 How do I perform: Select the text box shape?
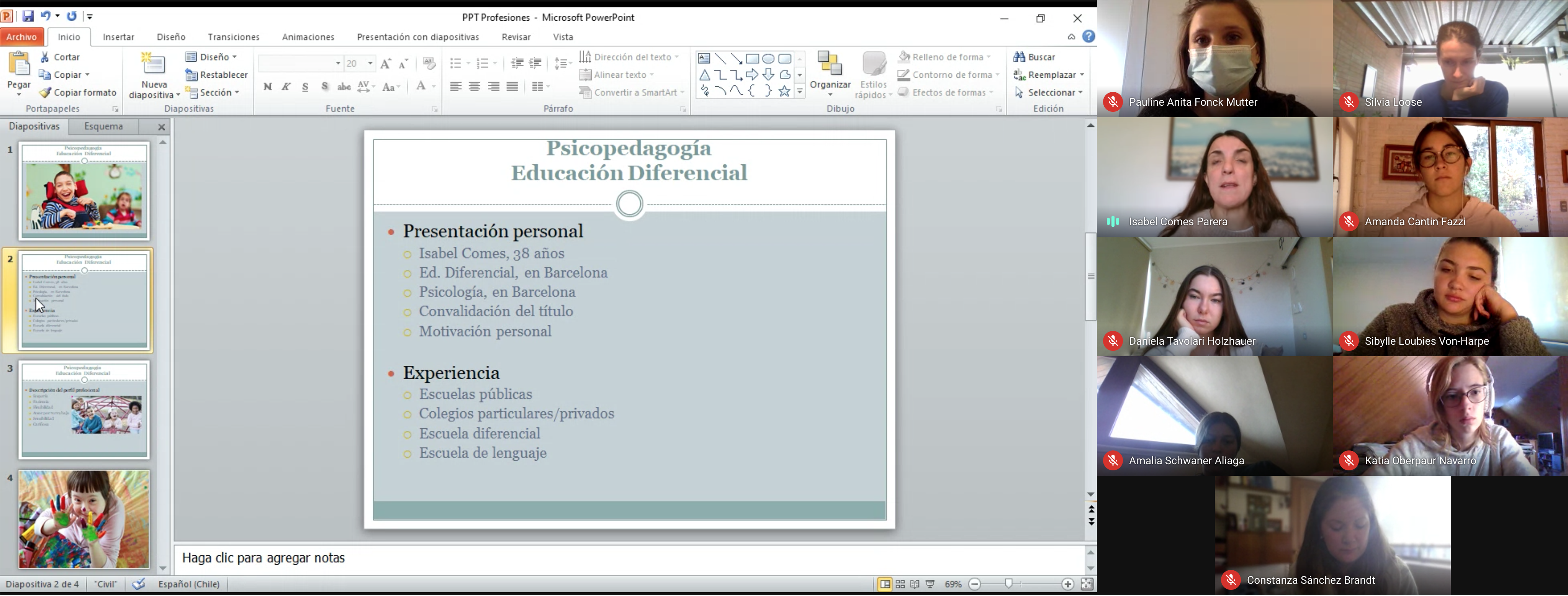click(704, 59)
